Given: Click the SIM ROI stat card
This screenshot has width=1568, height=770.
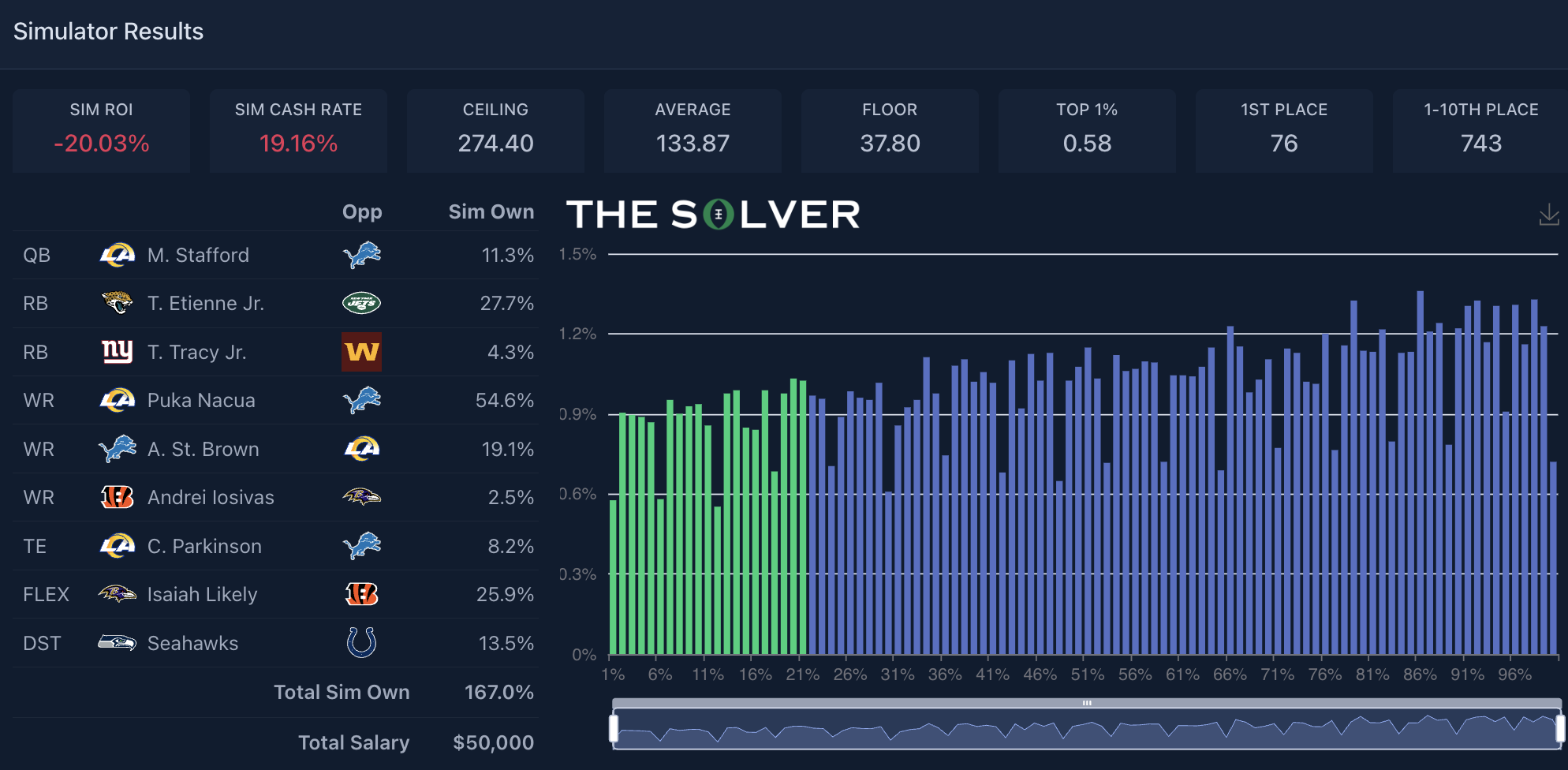Looking at the screenshot, I should [x=101, y=130].
